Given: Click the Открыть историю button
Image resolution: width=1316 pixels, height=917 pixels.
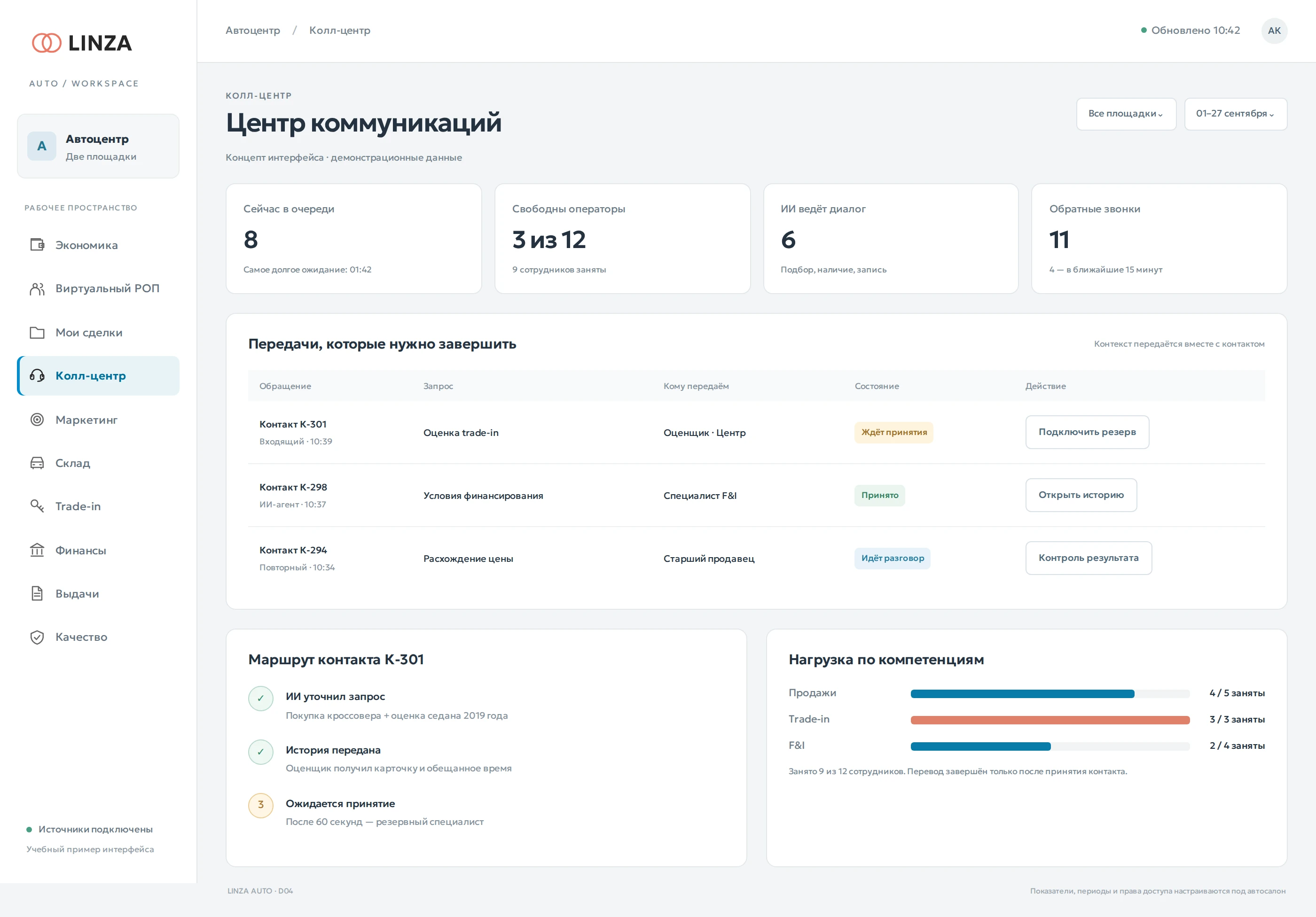Looking at the screenshot, I should point(1081,495).
